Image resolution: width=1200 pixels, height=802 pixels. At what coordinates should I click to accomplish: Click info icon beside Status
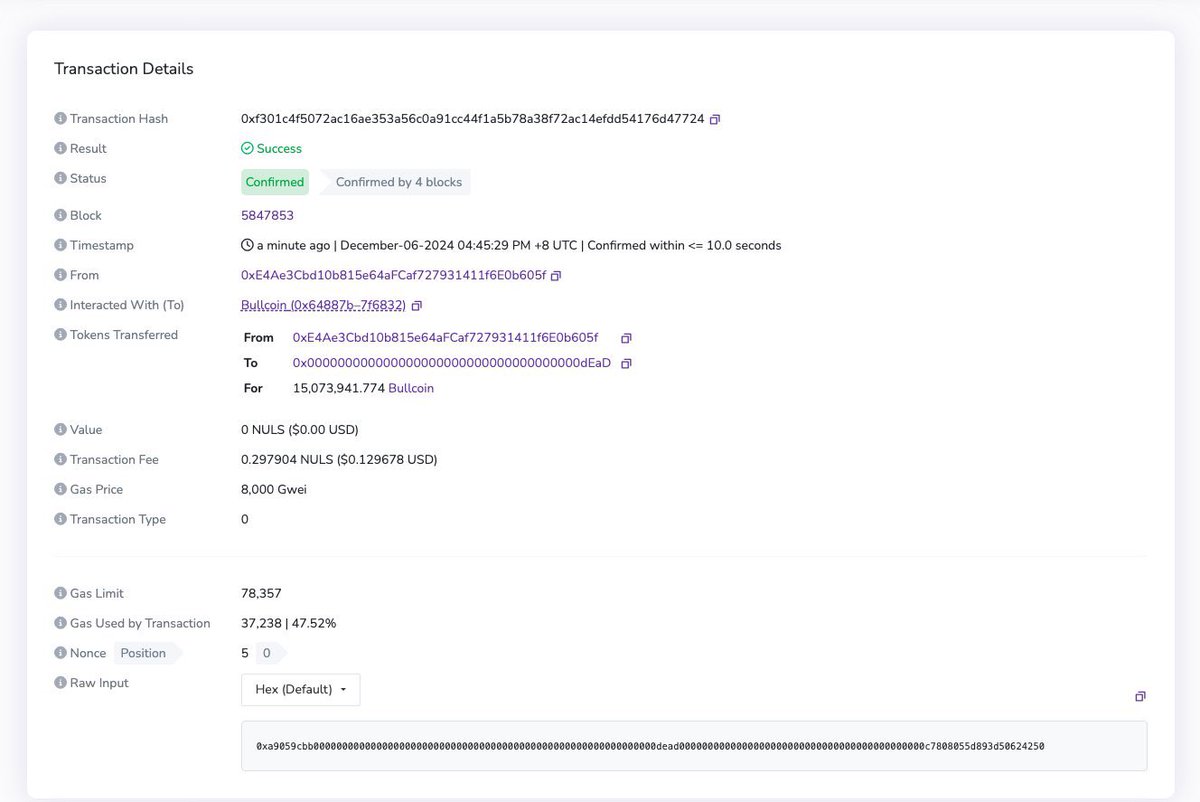[x=60, y=179]
